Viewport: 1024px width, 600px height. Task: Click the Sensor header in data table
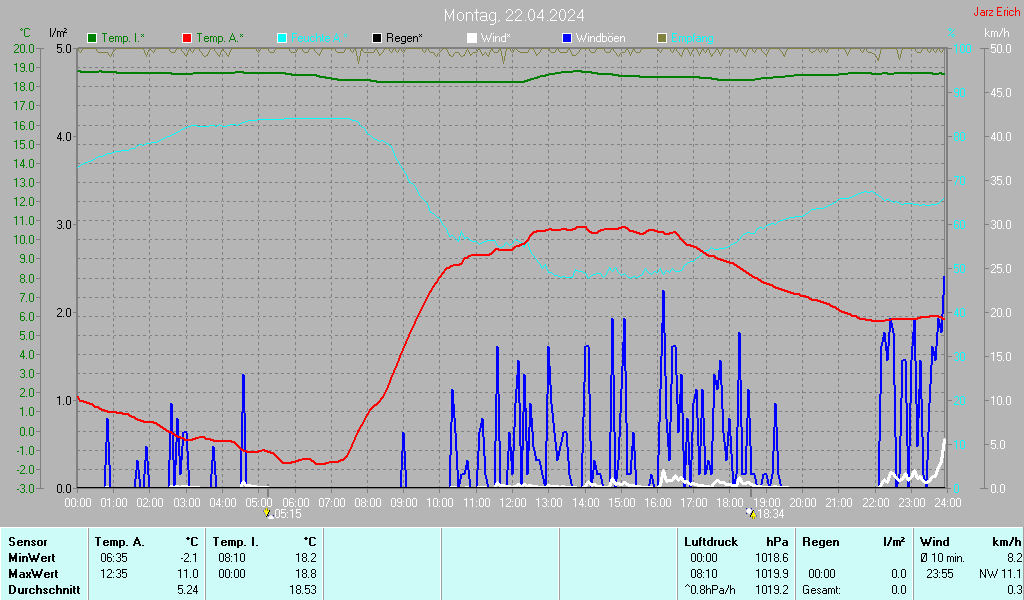(27, 541)
